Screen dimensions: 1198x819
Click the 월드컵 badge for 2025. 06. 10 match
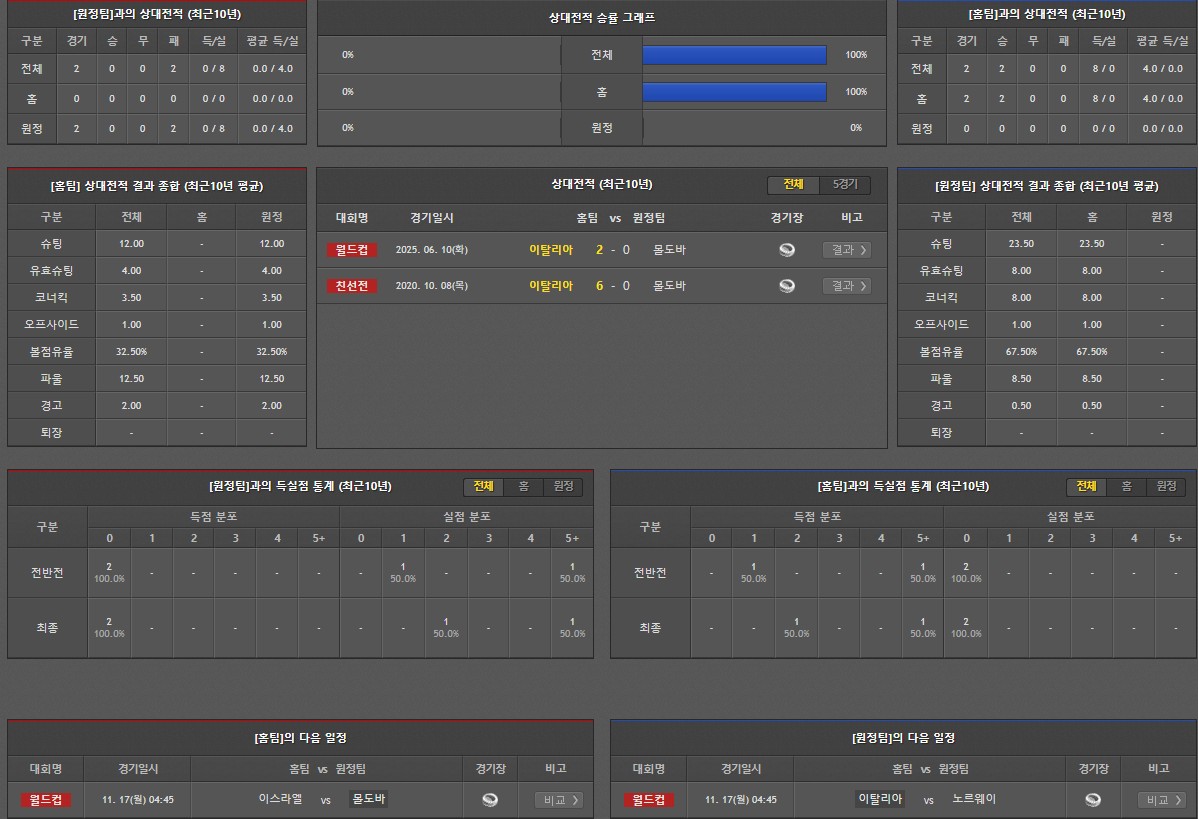[x=351, y=250]
